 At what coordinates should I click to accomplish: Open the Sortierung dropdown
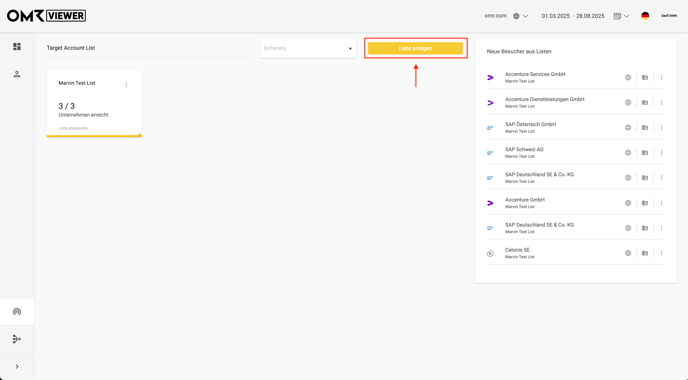(x=308, y=48)
